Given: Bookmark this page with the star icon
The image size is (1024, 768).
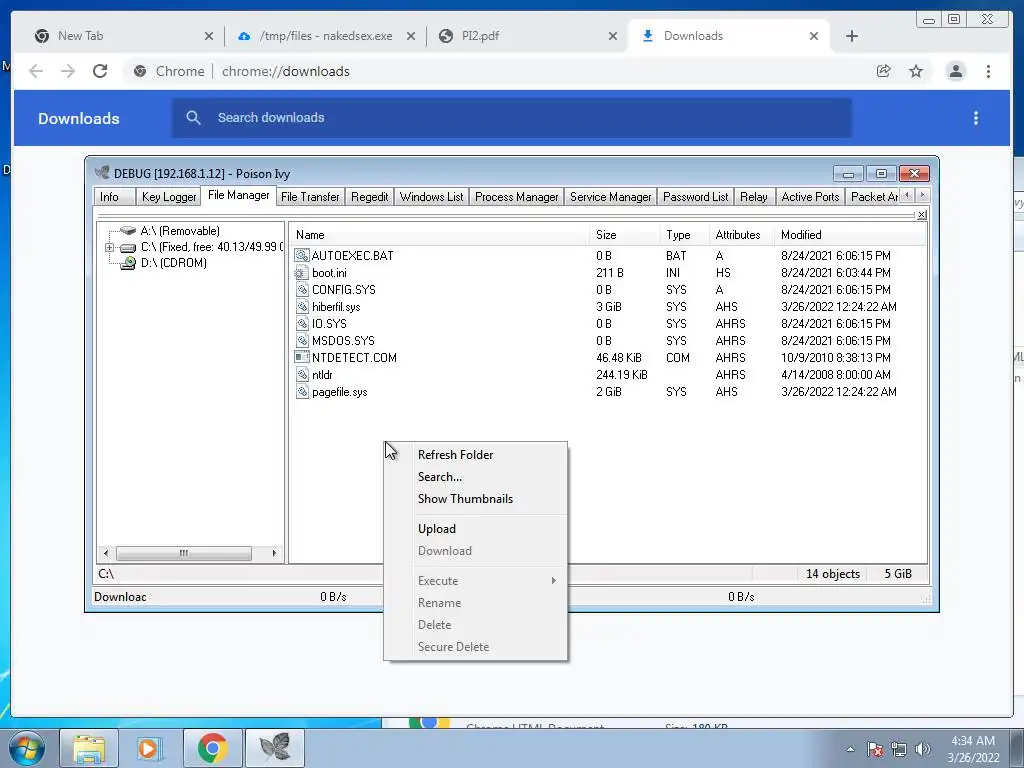Looking at the screenshot, I should pyautogui.click(x=916, y=71).
